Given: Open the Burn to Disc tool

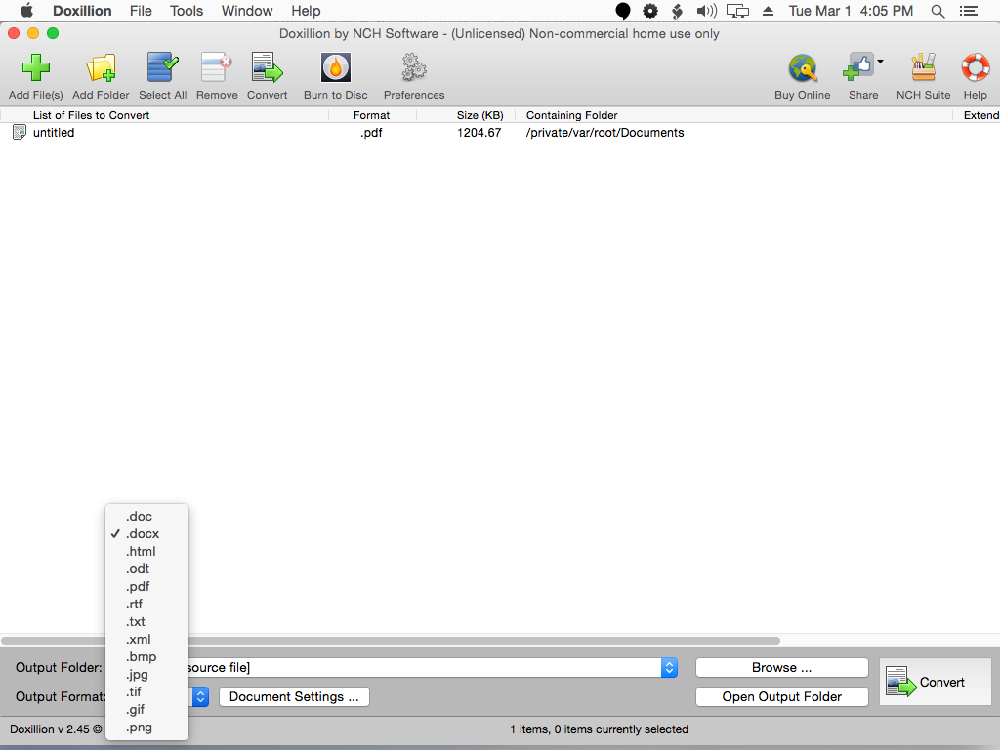Looking at the screenshot, I should [335, 68].
